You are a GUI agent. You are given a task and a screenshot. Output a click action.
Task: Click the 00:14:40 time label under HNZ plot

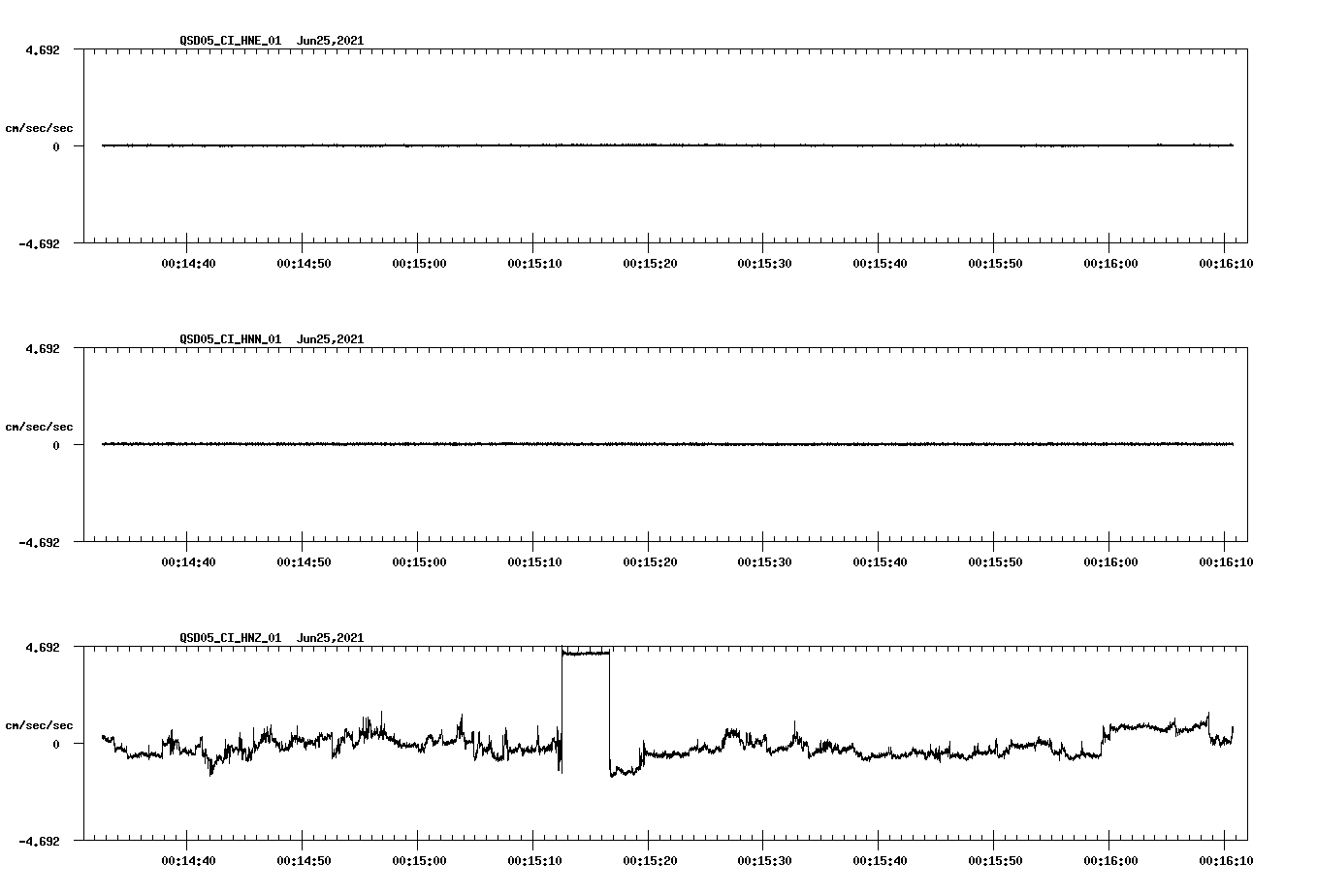tap(188, 860)
